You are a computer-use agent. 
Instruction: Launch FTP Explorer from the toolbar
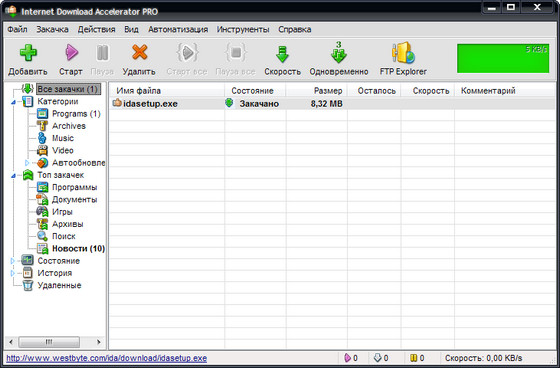click(403, 53)
